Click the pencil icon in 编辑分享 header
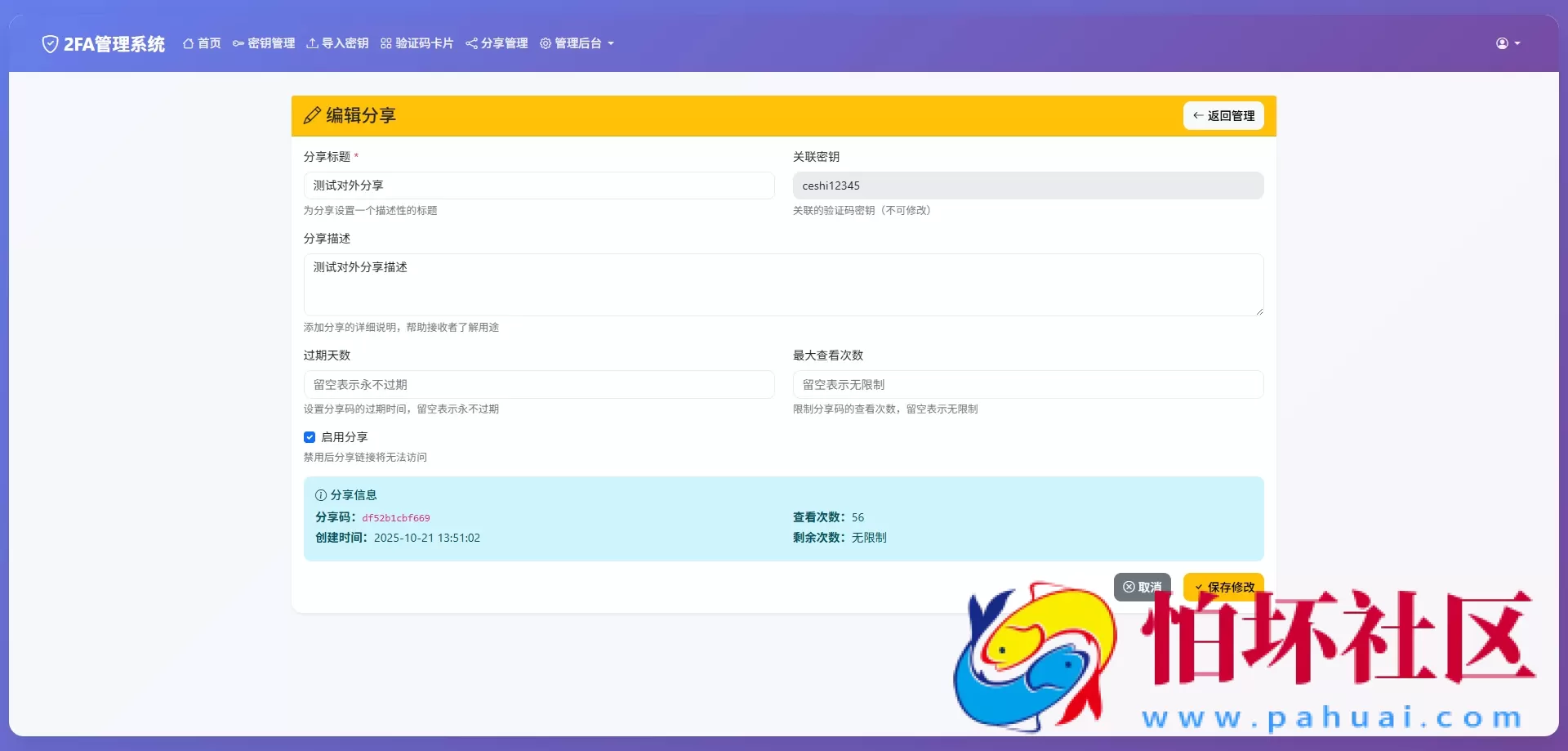This screenshot has width=1568, height=751. click(x=311, y=115)
